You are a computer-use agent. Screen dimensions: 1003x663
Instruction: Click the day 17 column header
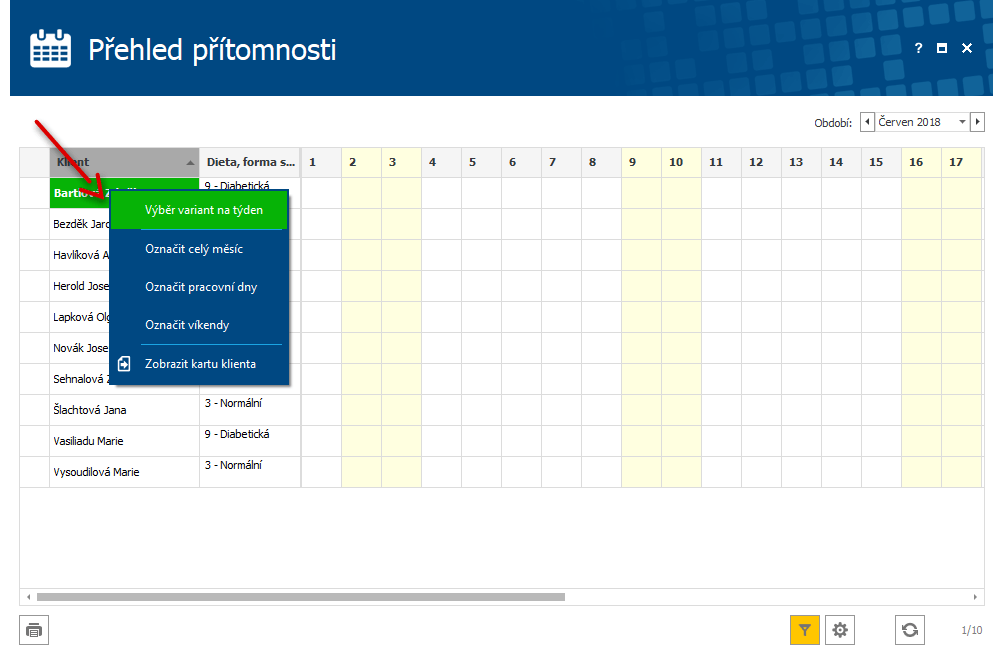pyautogui.click(x=961, y=163)
